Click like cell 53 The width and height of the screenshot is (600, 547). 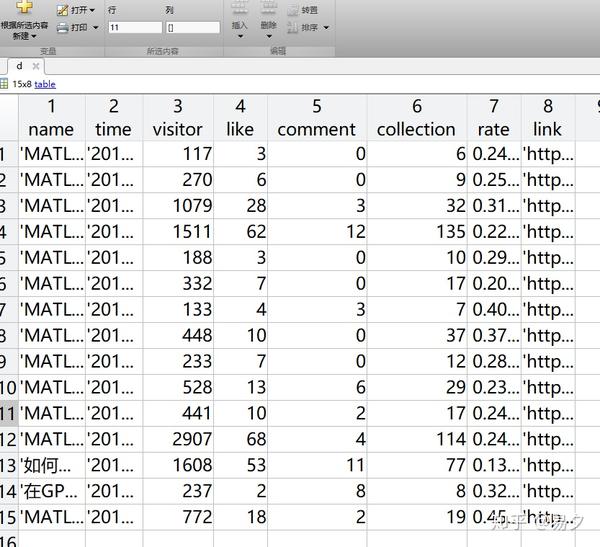[240, 465]
